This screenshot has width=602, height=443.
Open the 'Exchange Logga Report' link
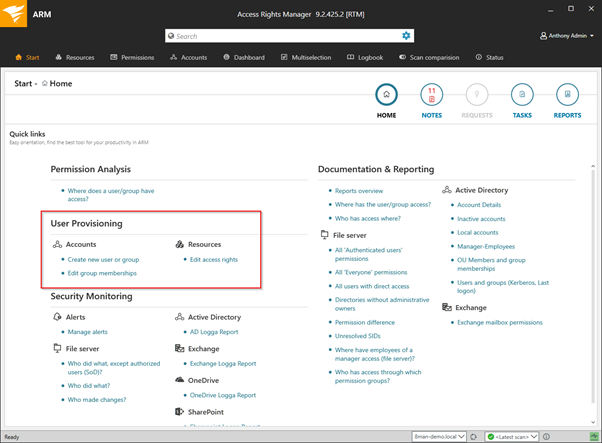223,363
